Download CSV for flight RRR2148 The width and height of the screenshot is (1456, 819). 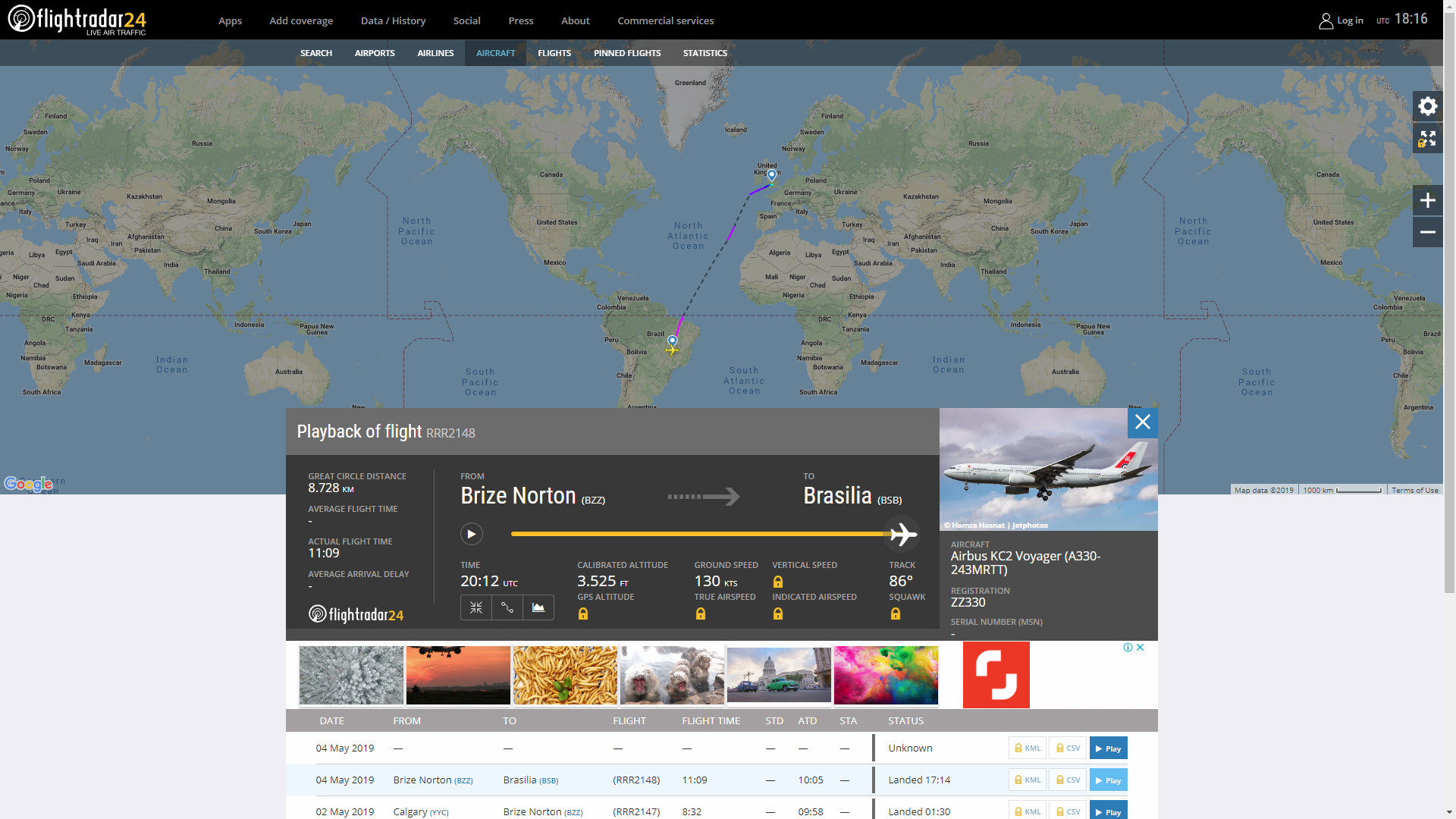(1068, 780)
